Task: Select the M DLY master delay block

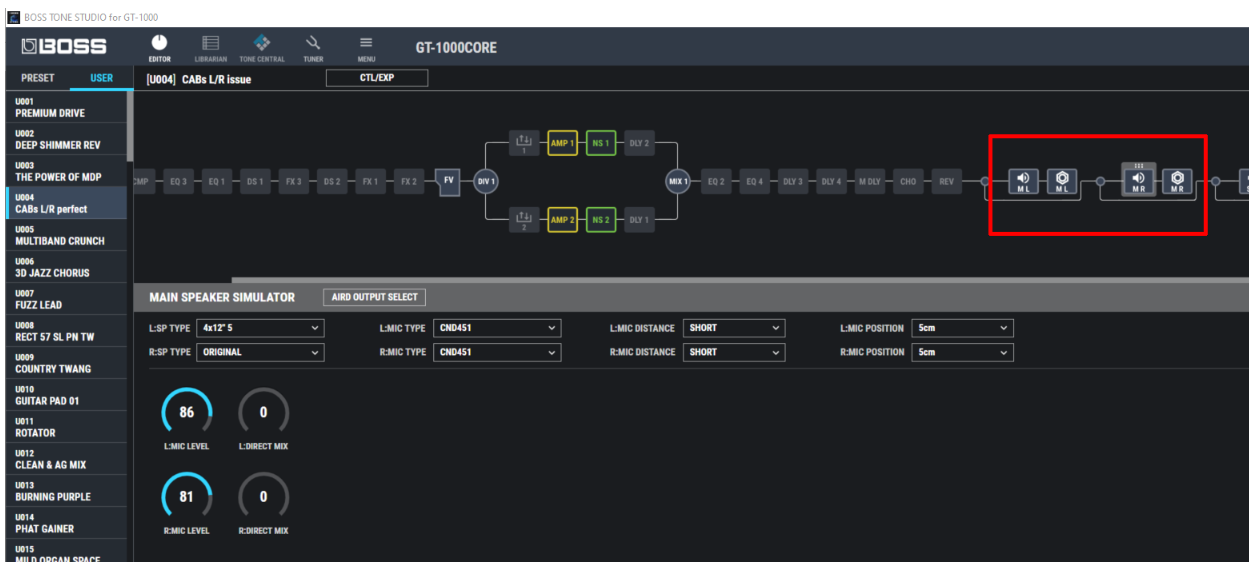Action: click(869, 181)
